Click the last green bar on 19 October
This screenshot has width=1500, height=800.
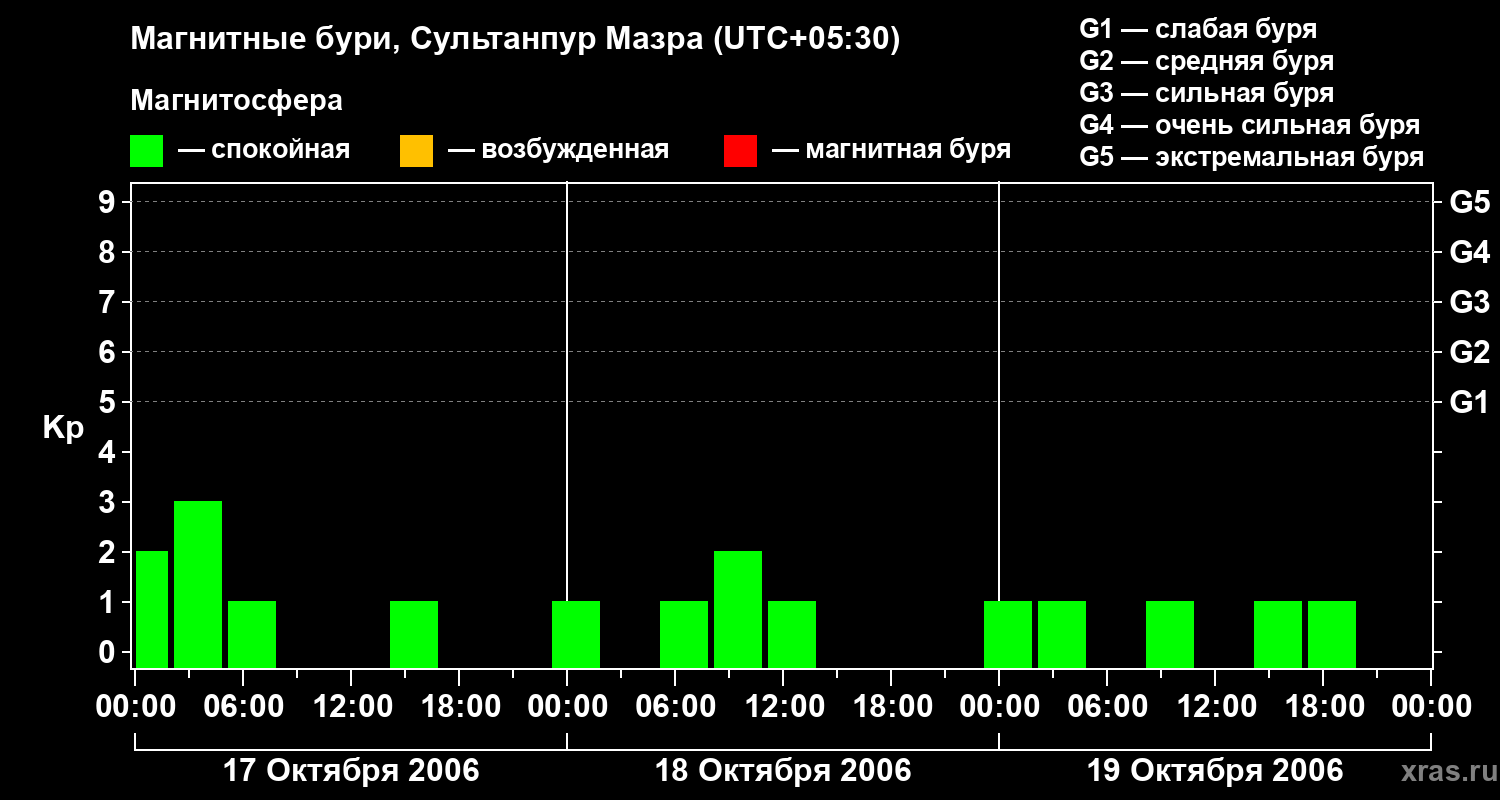[x=1332, y=634]
